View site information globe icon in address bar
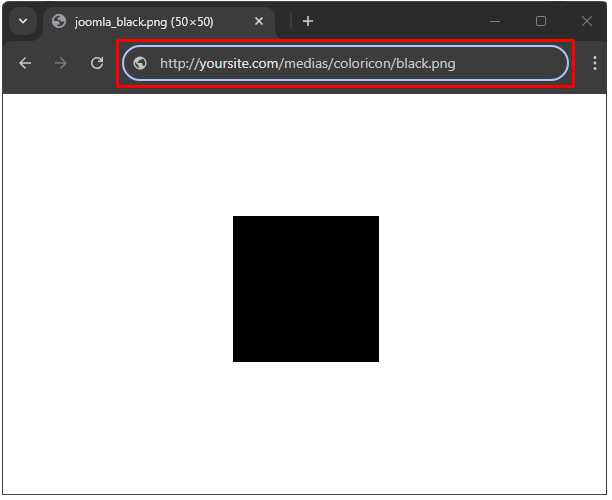This screenshot has width=612, height=500. [x=140, y=63]
